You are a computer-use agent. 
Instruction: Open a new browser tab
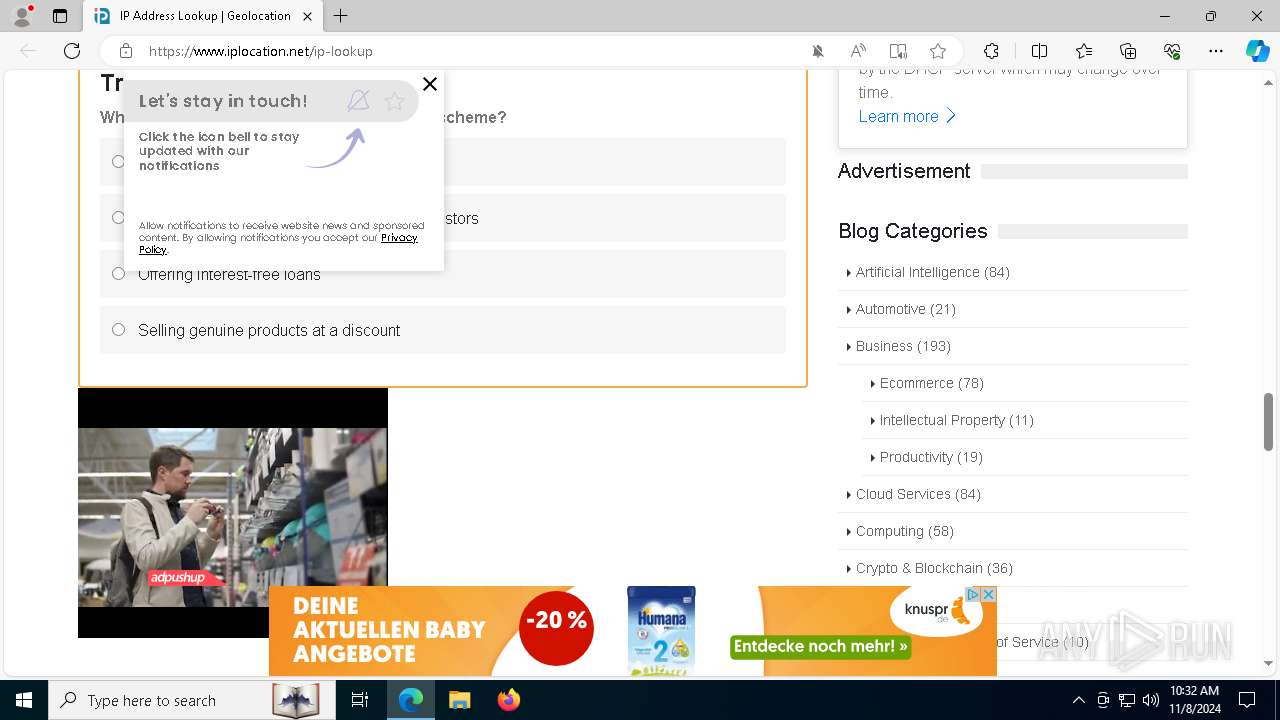point(341,16)
